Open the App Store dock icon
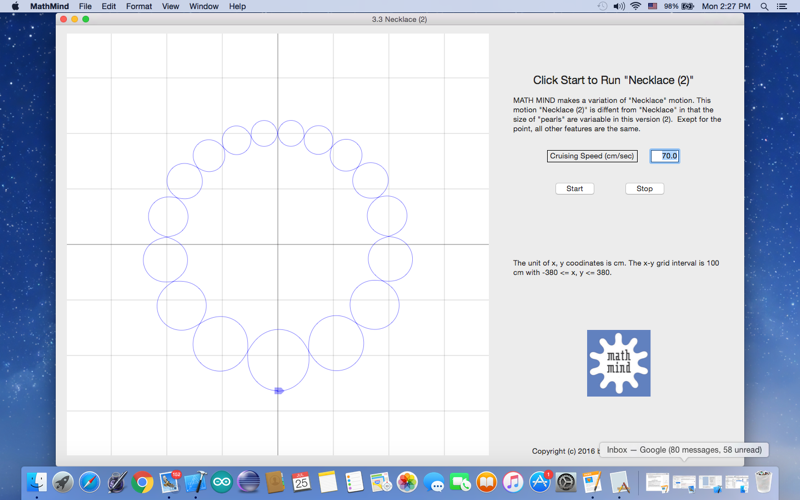Image resolution: width=800 pixels, height=500 pixels. pos(539,482)
